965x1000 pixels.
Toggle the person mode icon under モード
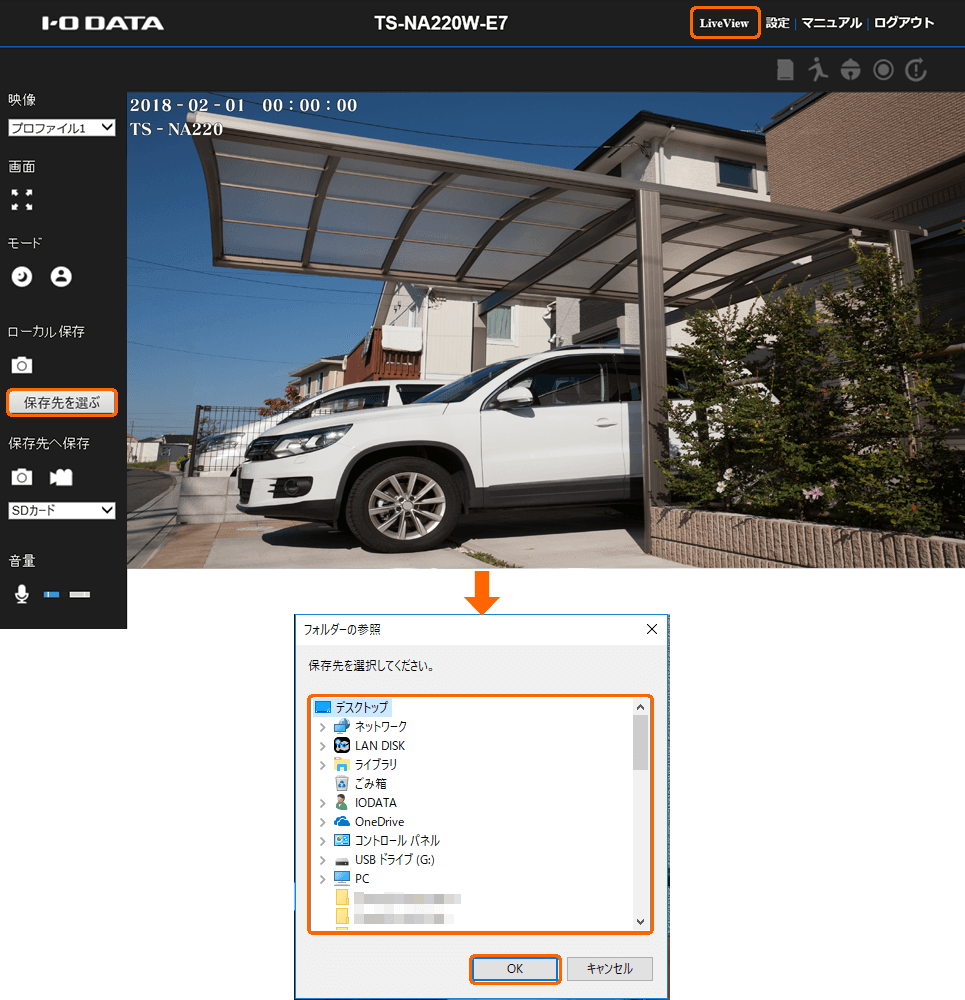(x=61, y=277)
